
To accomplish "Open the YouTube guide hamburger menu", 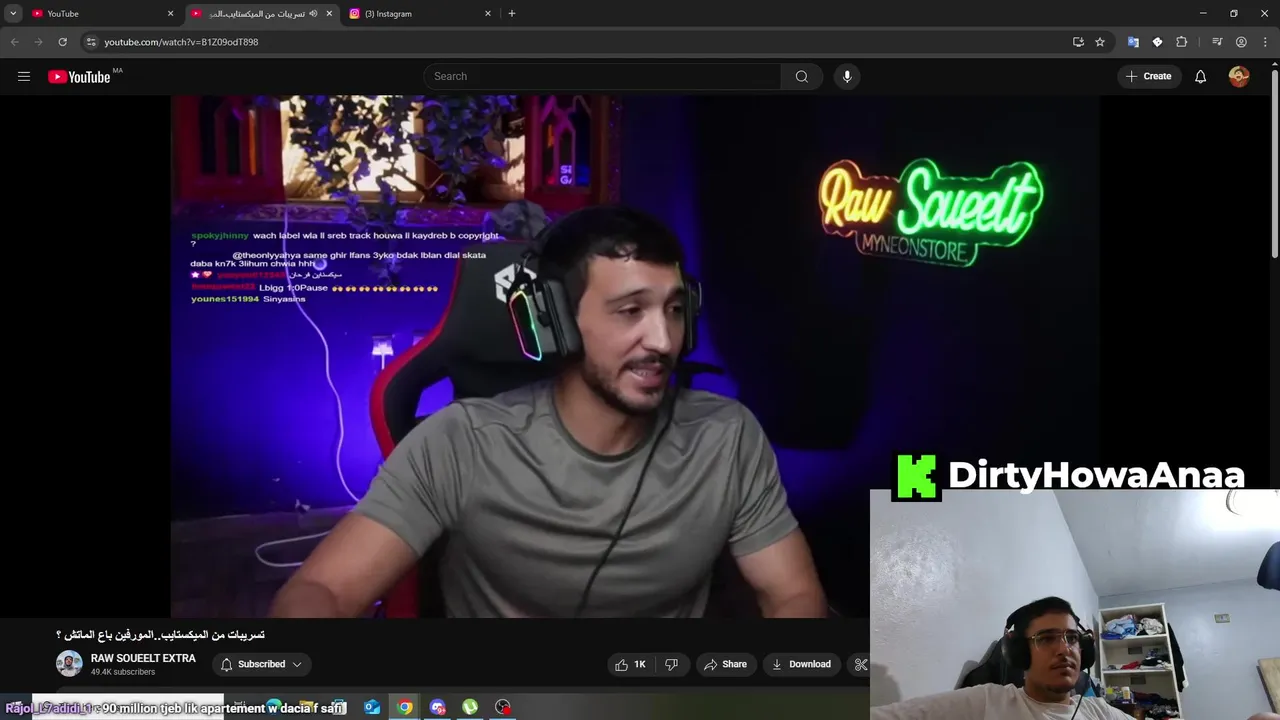I will [x=24, y=76].
